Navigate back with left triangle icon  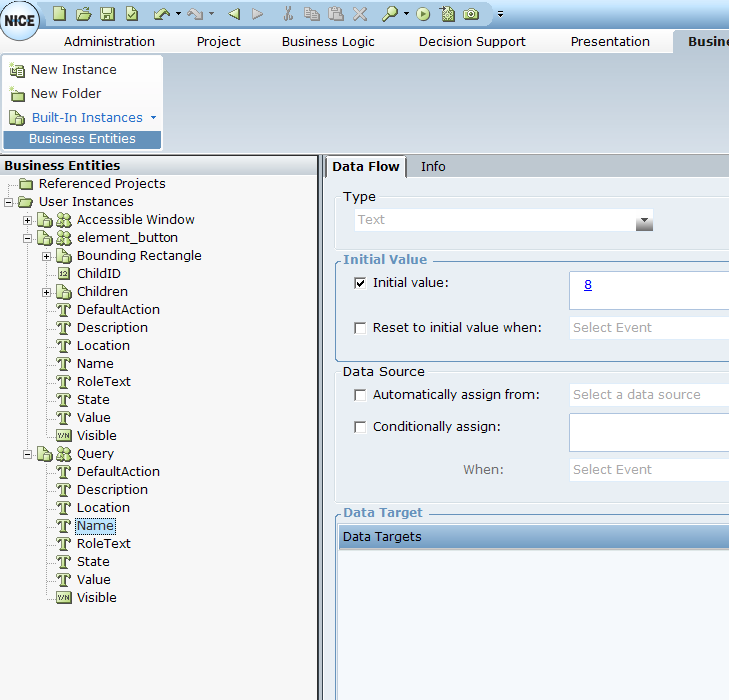coord(234,14)
